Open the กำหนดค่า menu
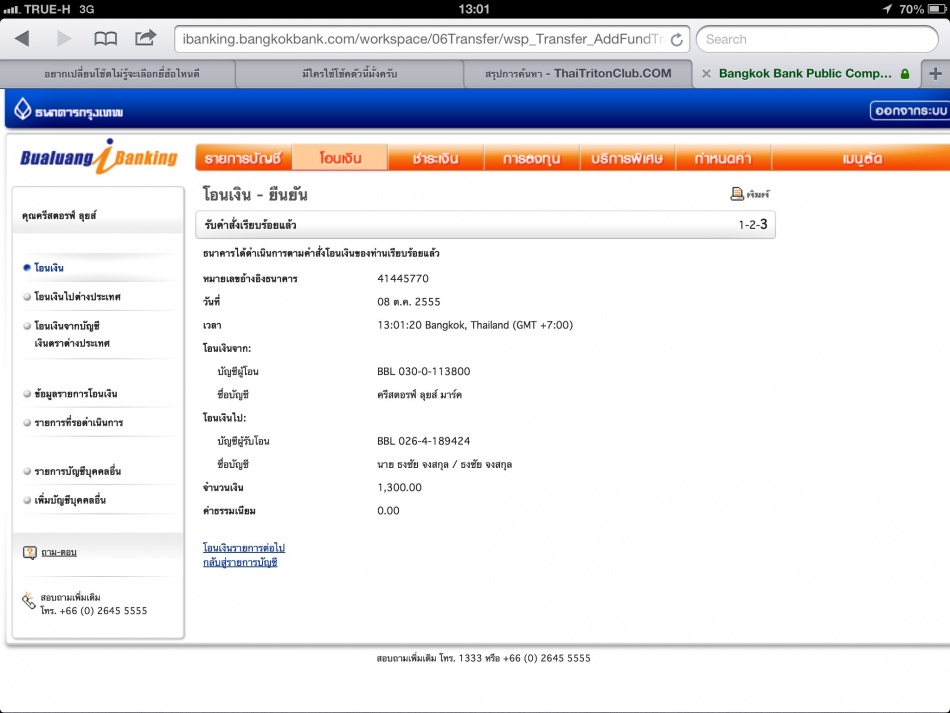The width and height of the screenshot is (950, 713). (723, 159)
